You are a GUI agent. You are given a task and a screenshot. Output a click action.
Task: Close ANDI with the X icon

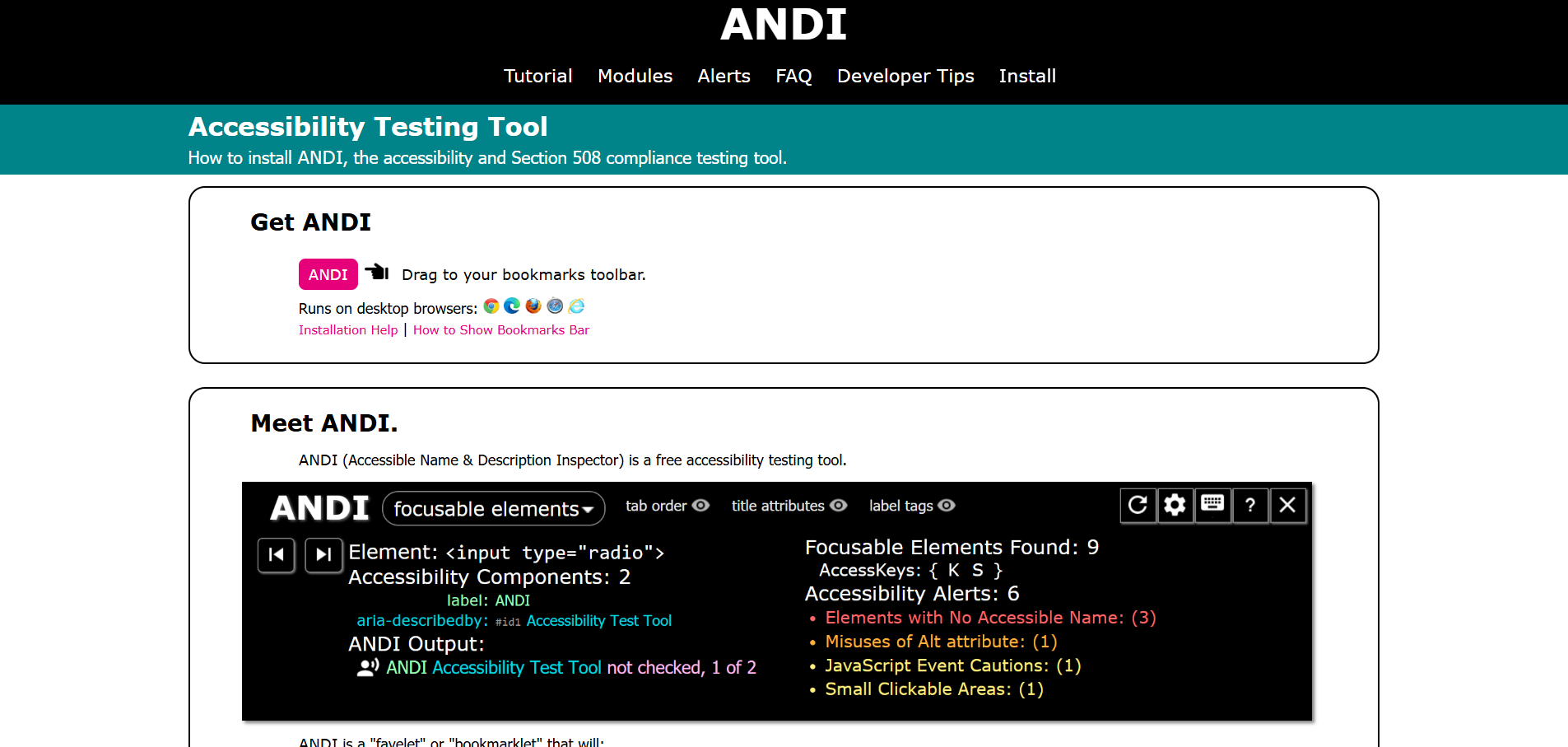[1287, 505]
